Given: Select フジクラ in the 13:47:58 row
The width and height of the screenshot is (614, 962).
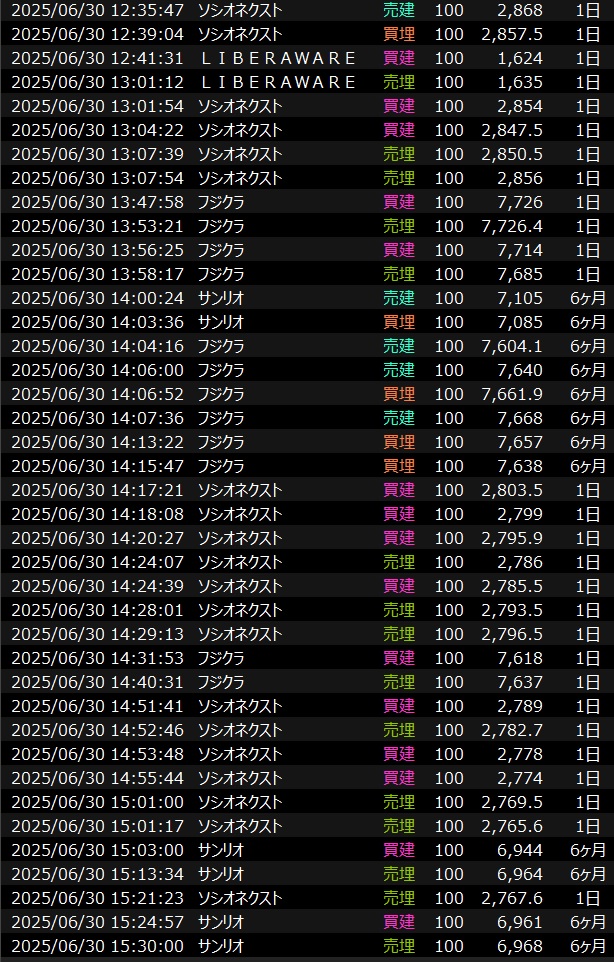Looking at the screenshot, I should click(221, 202).
